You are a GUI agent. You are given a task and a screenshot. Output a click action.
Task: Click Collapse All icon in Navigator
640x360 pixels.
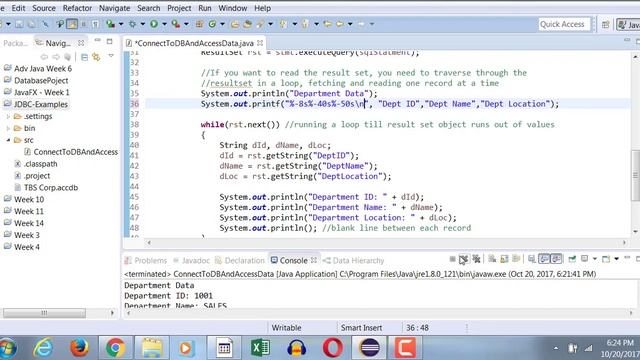(84, 57)
